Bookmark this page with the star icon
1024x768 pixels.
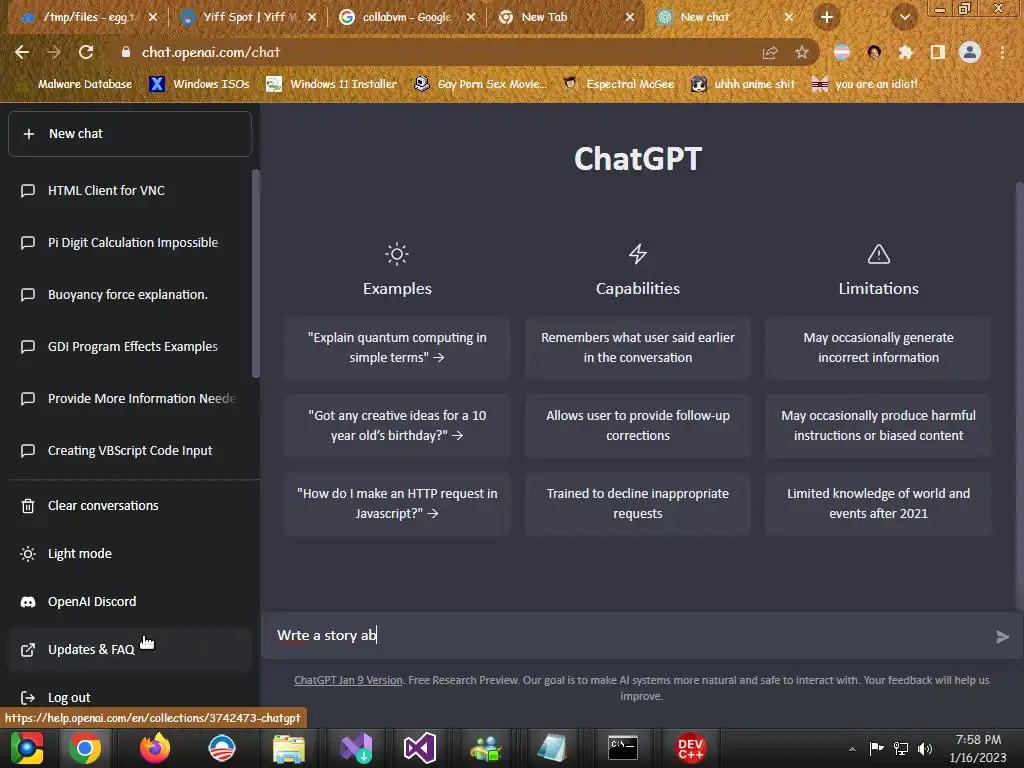click(802, 53)
